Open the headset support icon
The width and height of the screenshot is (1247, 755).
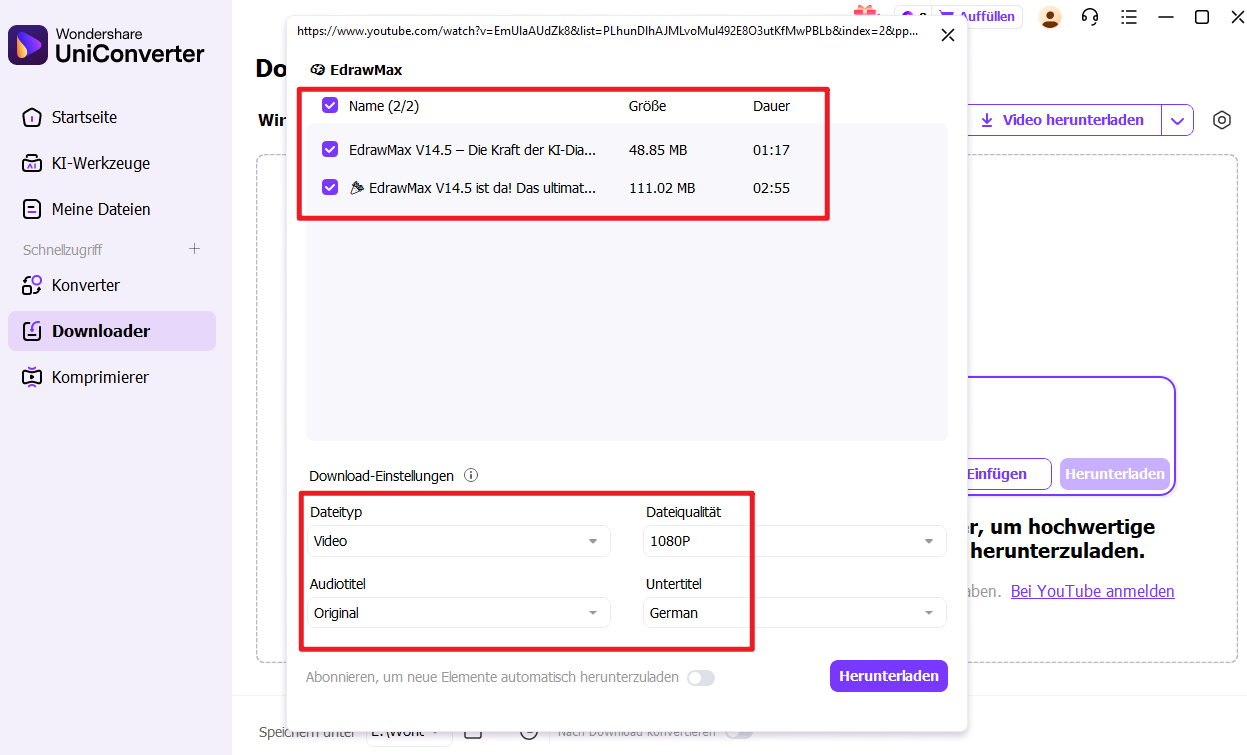(x=1089, y=17)
